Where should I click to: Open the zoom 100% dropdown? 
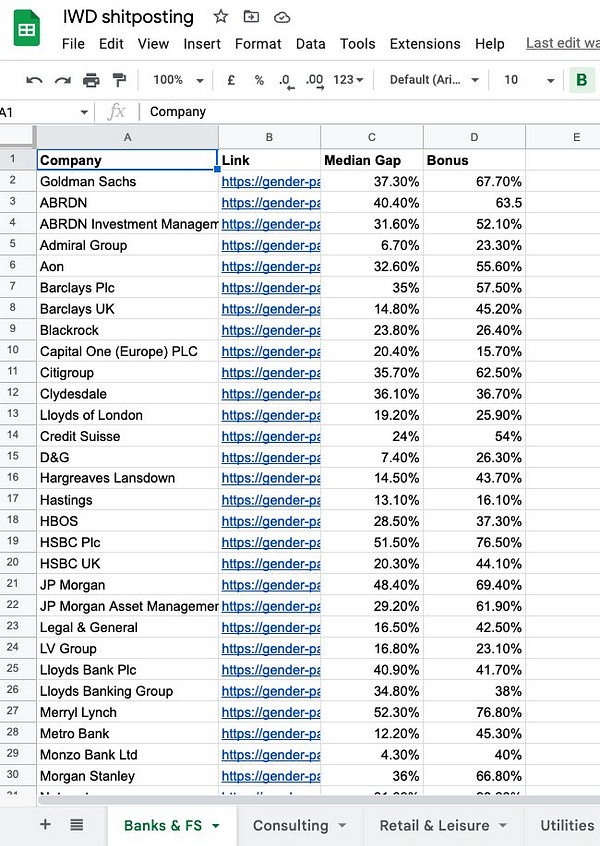click(x=178, y=80)
